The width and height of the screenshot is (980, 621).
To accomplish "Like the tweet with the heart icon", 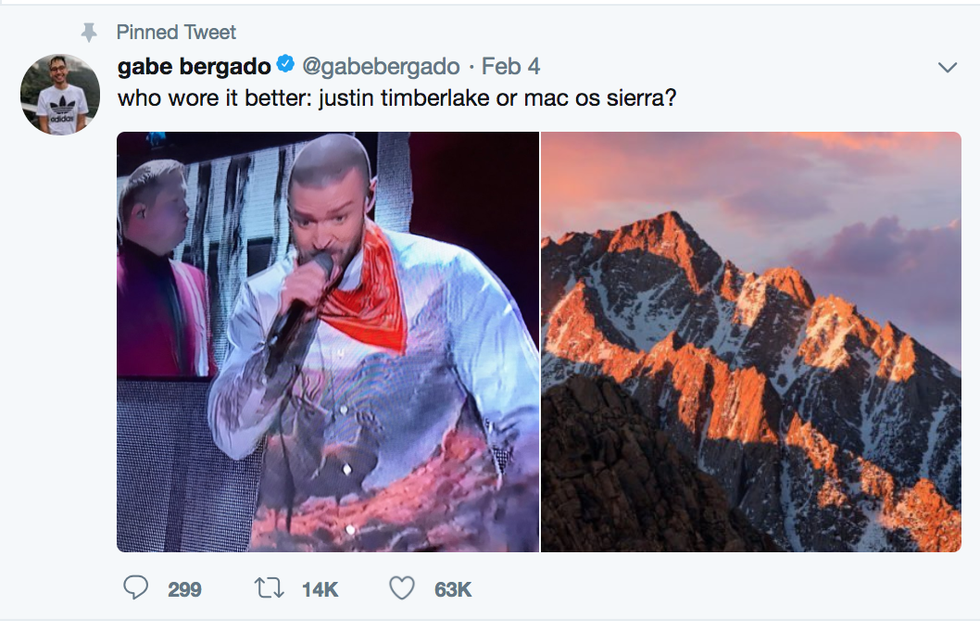I will (x=401, y=588).
